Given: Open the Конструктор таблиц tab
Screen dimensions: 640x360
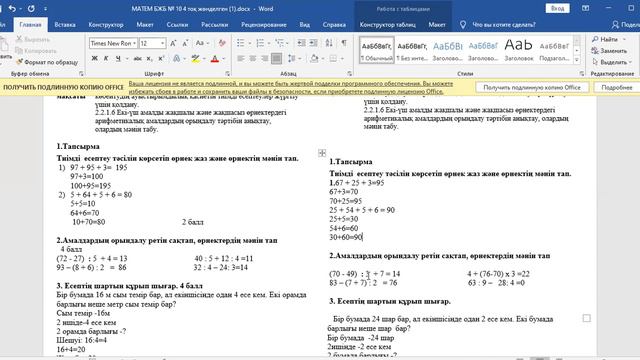Looking at the screenshot, I should 388,24.
